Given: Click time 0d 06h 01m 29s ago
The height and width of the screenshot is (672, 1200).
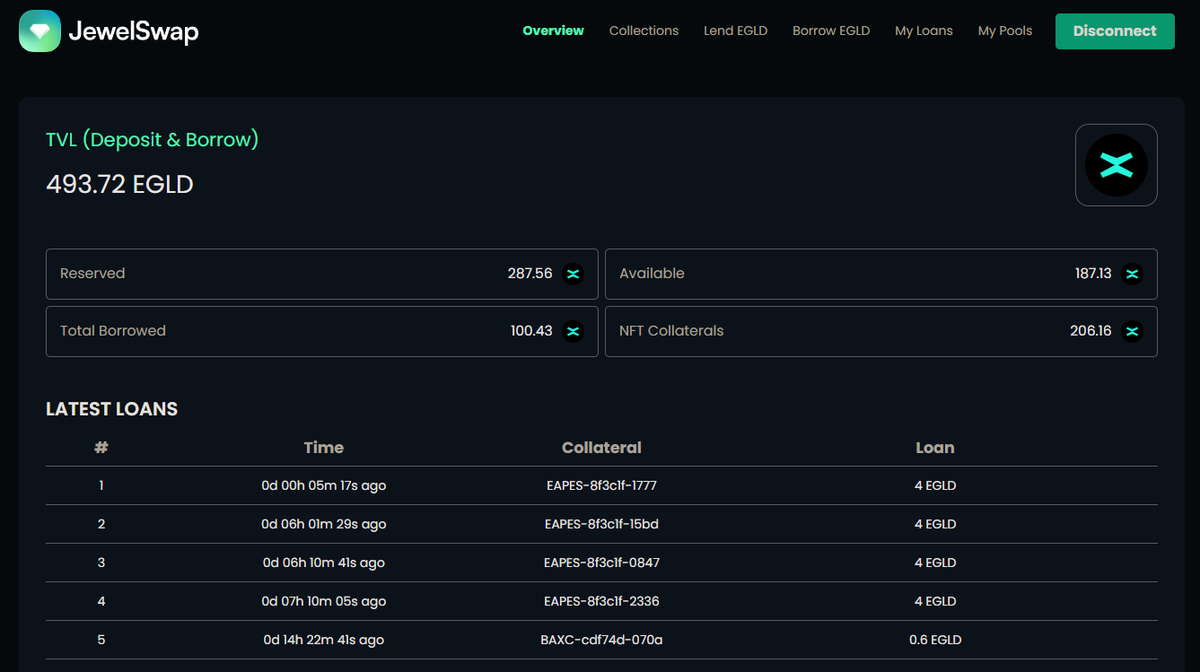Looking at the screenshot, I should tap(324, 524).
